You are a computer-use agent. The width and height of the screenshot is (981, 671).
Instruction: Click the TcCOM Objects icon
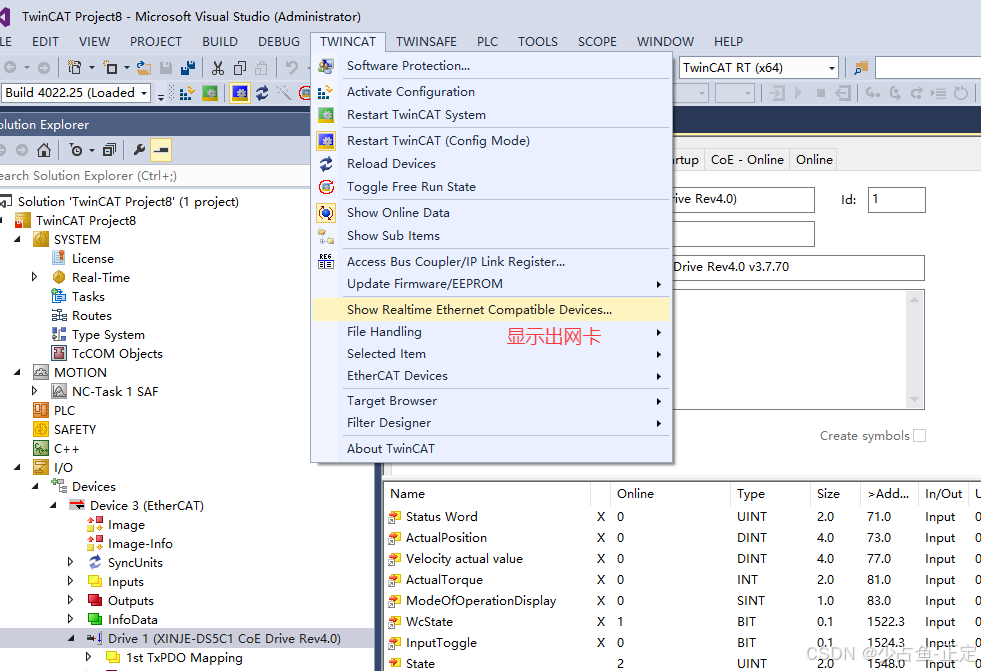point(59,353)
